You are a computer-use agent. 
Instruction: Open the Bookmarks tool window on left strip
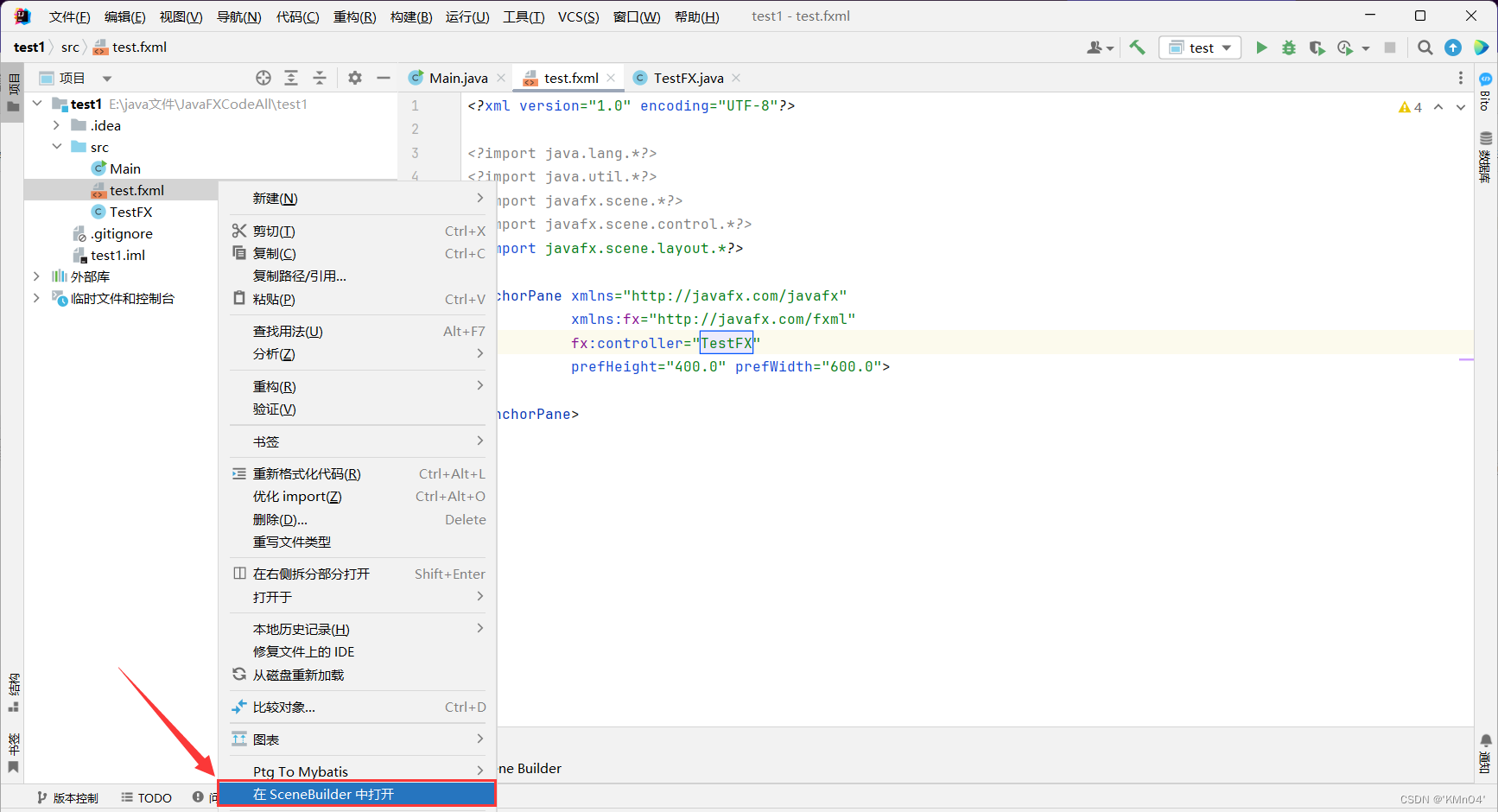[13, 752]
